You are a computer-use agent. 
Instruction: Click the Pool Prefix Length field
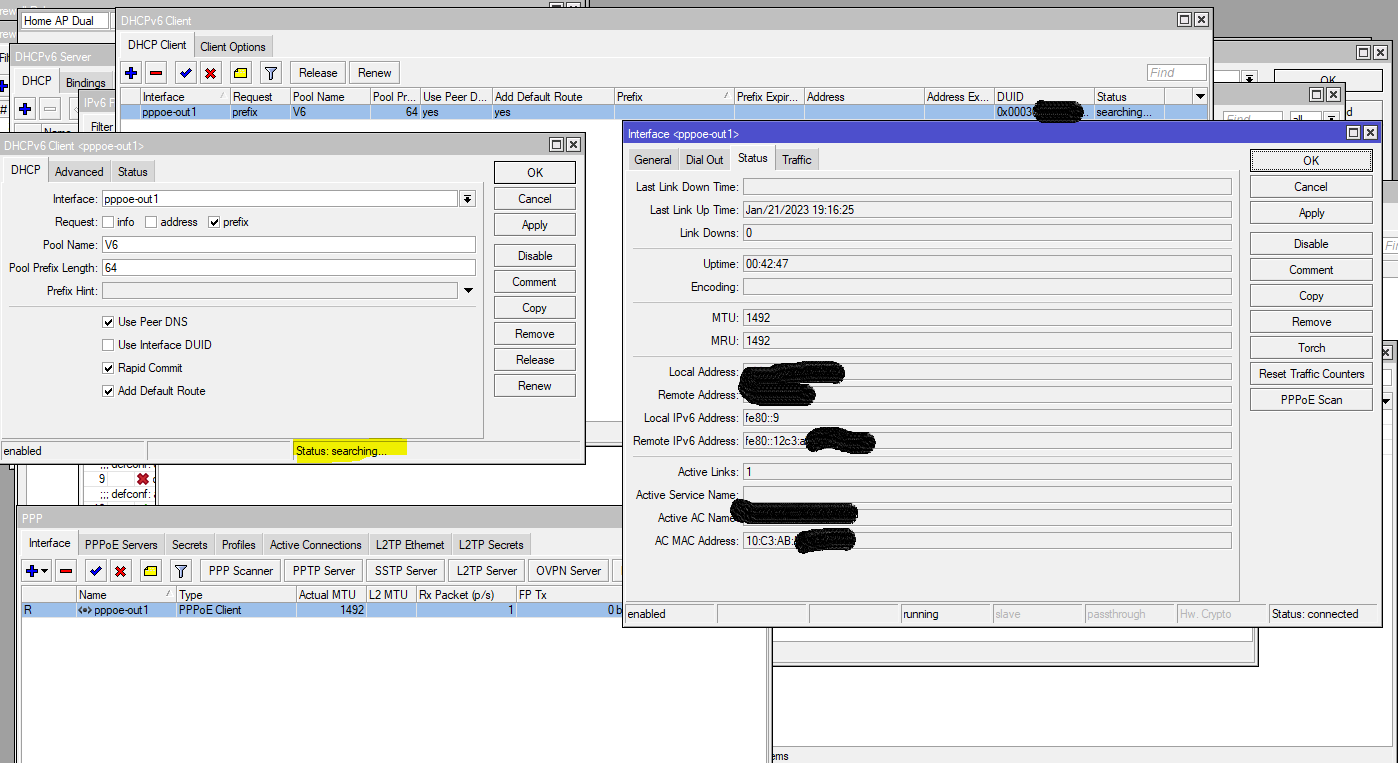pyautogui.click(x=289, y=268)
